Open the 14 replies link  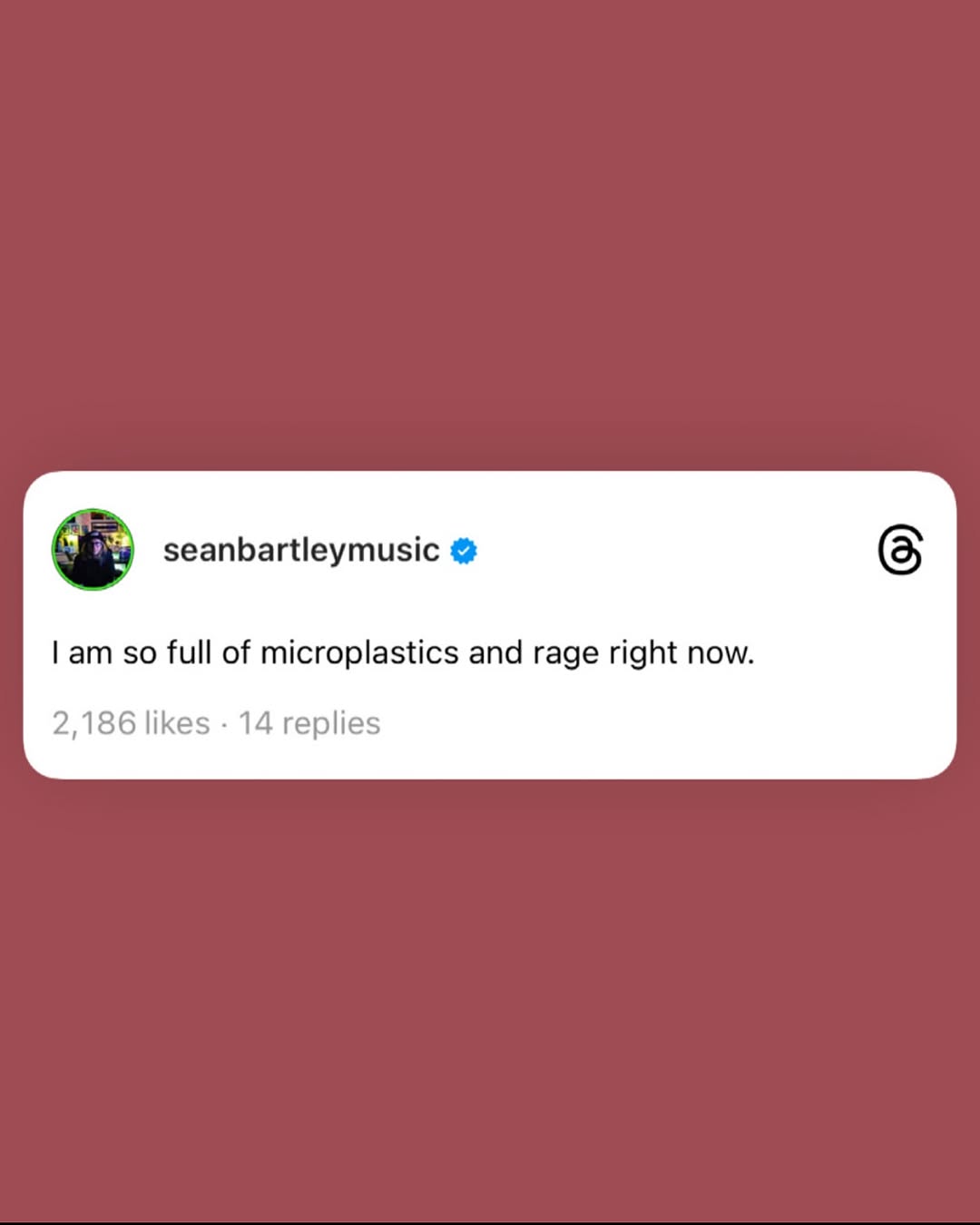coord(309,723)
